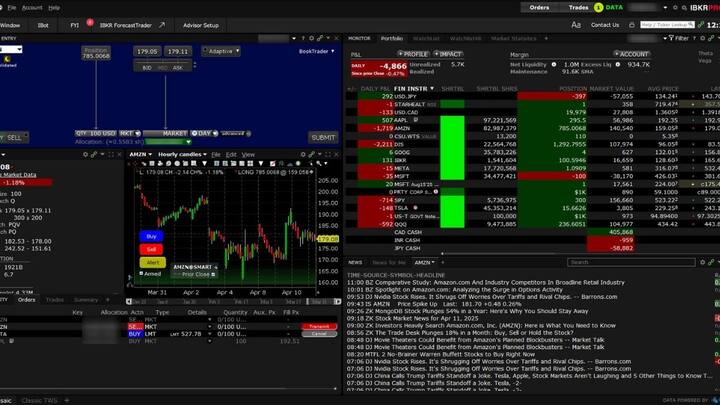
Task: Open the Trades view in top bar
Action: click(x=578, y=7)
